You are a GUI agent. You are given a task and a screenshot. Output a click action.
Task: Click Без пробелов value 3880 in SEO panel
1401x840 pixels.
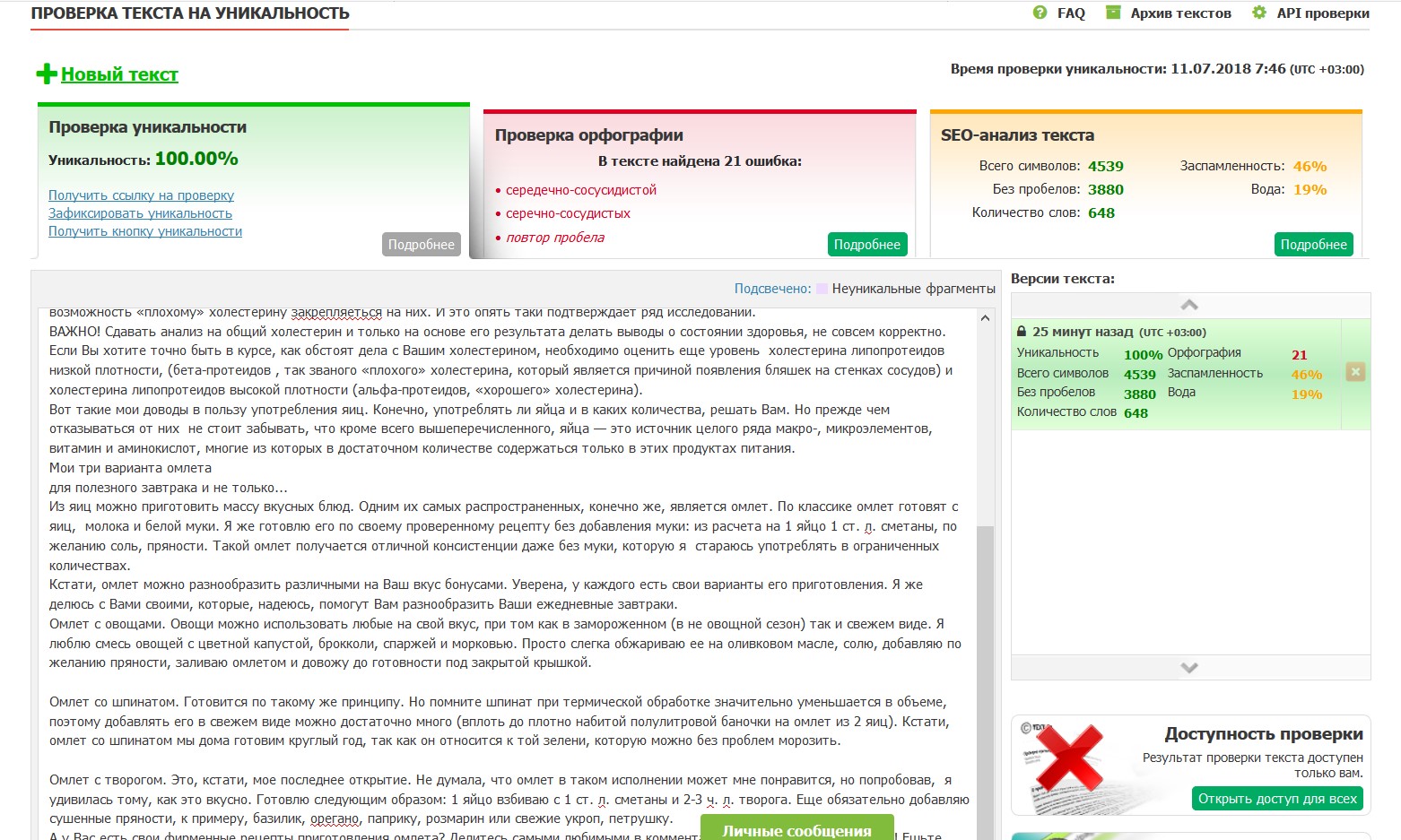tap(1105, 189)
